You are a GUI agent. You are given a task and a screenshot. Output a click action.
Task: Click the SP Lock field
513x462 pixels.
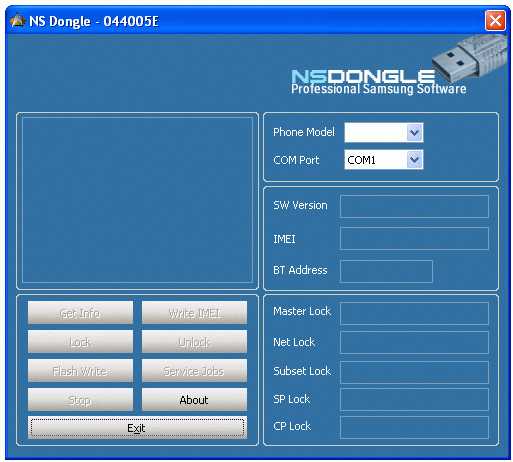414,399
